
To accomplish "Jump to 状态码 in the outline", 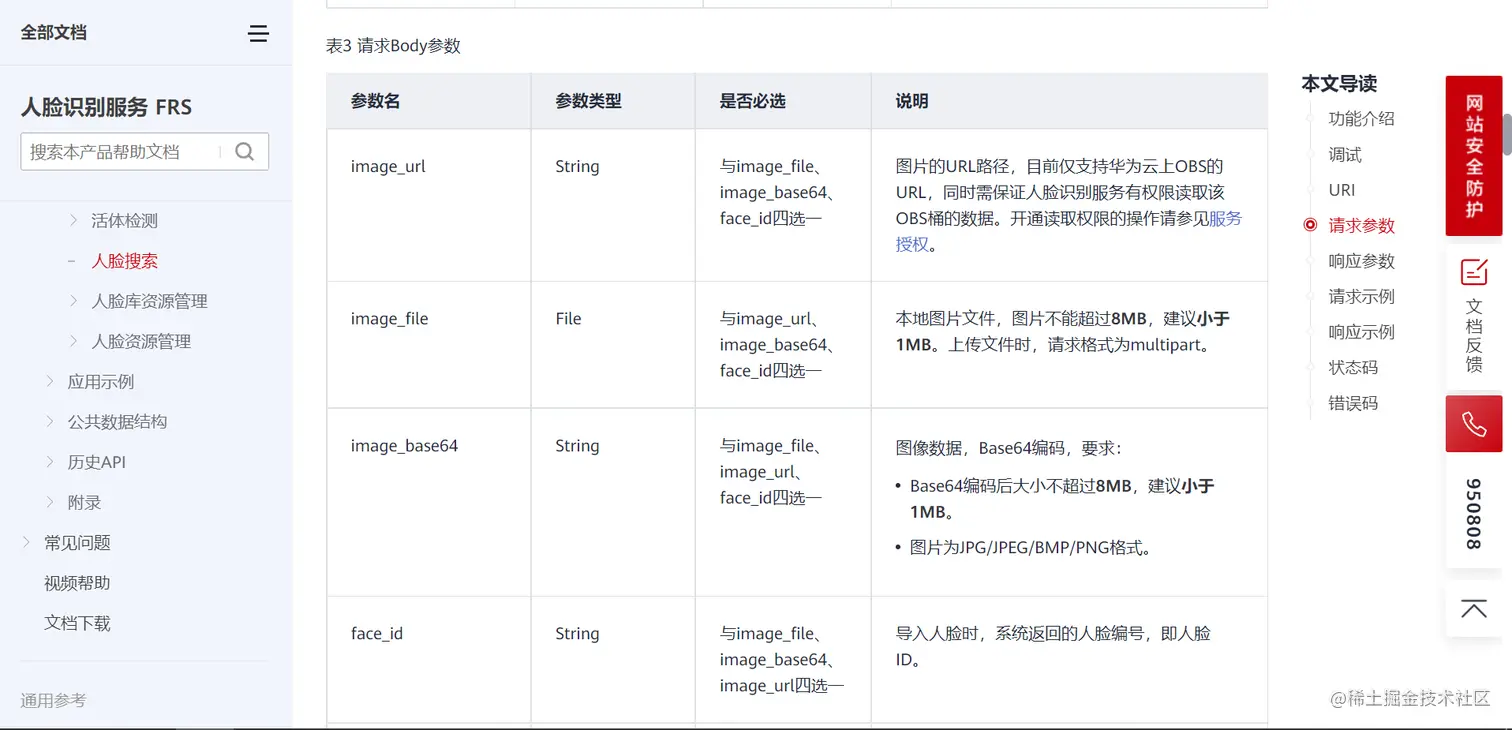I will click(x=1353, y=368).
